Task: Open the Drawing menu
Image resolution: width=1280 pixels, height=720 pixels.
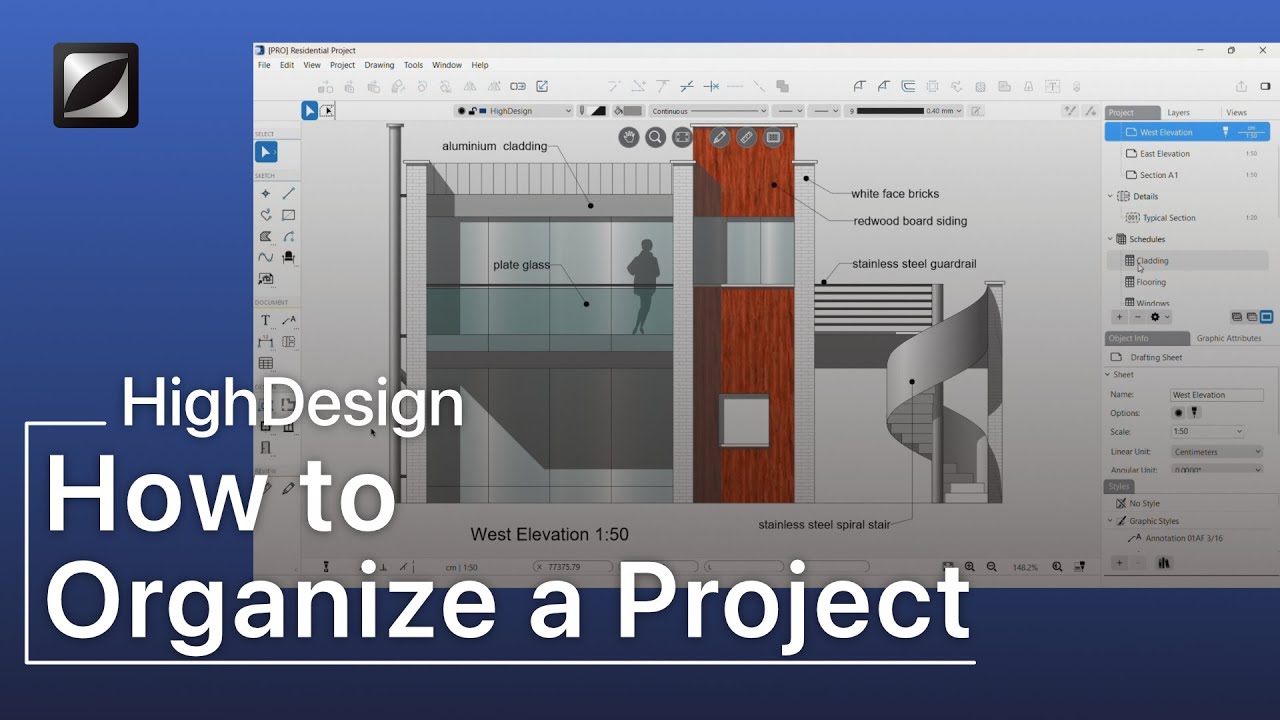Action: tap(379, 65)
